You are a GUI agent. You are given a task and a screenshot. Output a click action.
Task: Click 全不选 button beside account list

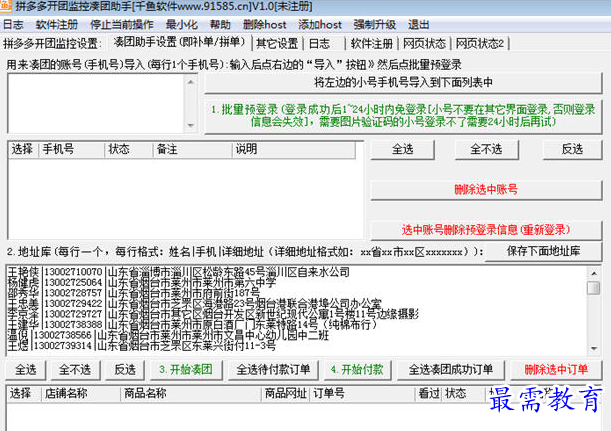tap(486, 149)
